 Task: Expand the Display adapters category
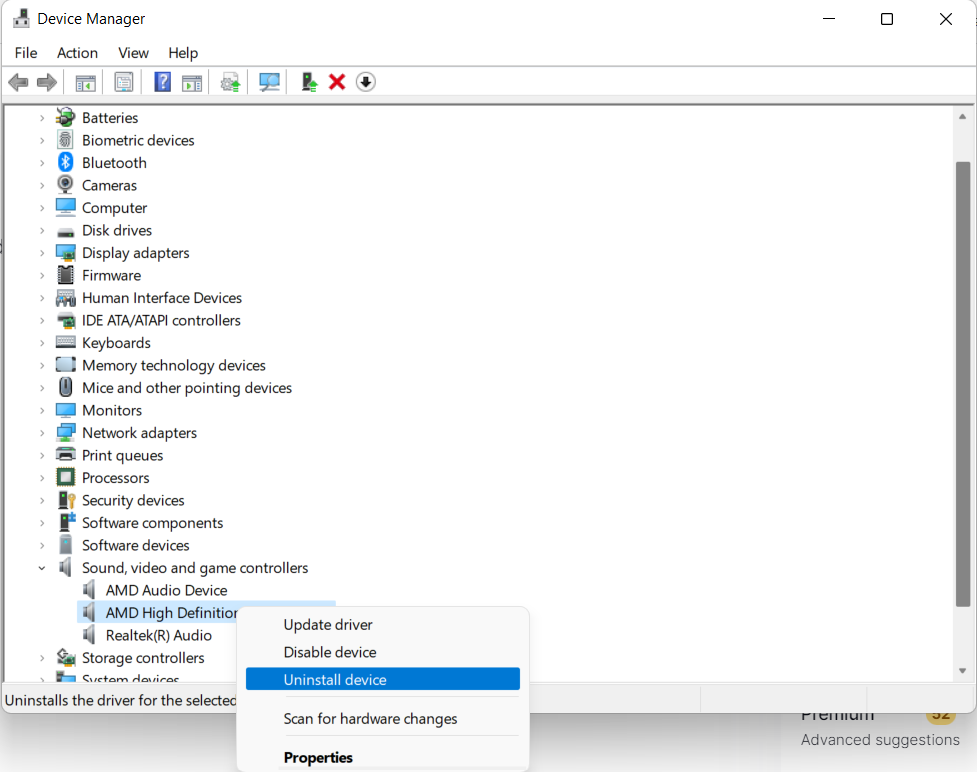pyautogui.click(x=42, y=253)
